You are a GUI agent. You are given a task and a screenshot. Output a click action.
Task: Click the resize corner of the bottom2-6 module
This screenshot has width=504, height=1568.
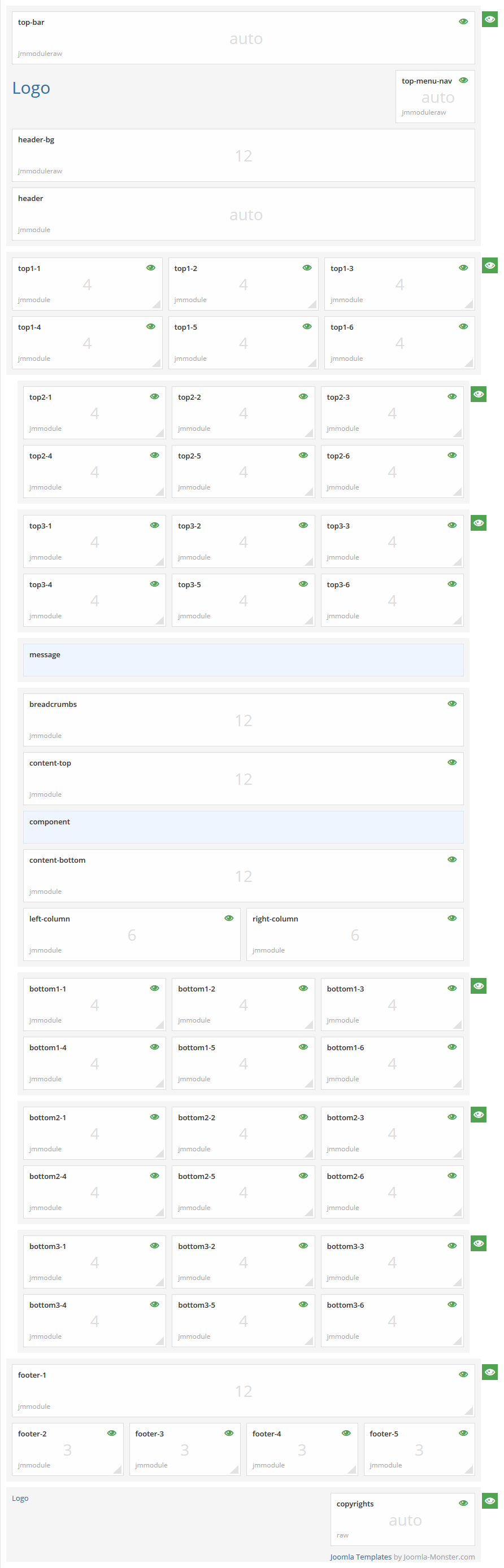click(x=457, y=1212)
